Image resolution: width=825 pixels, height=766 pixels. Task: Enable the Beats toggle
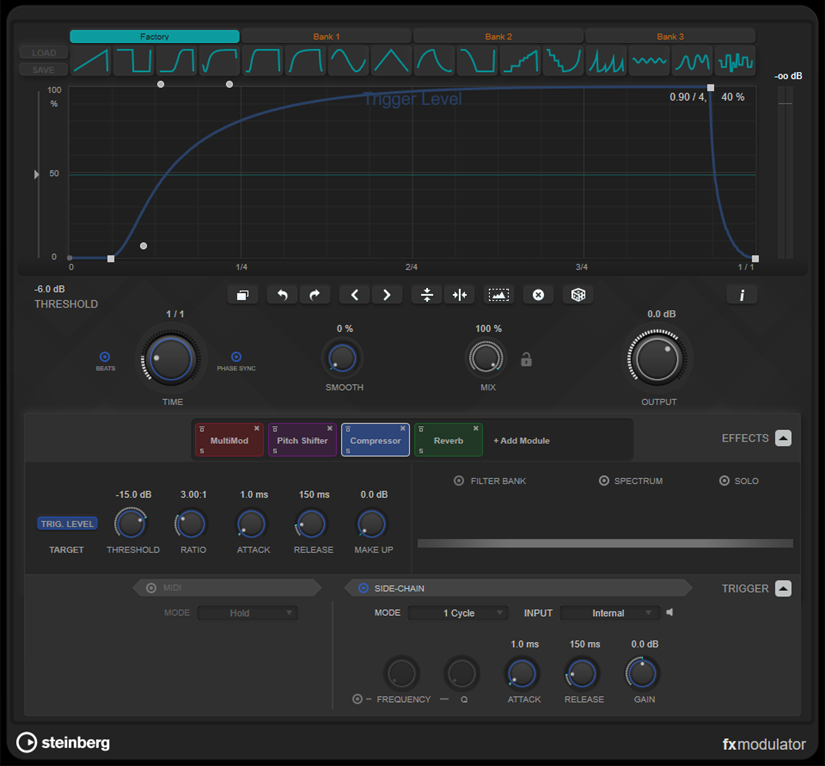pos(105,357)
